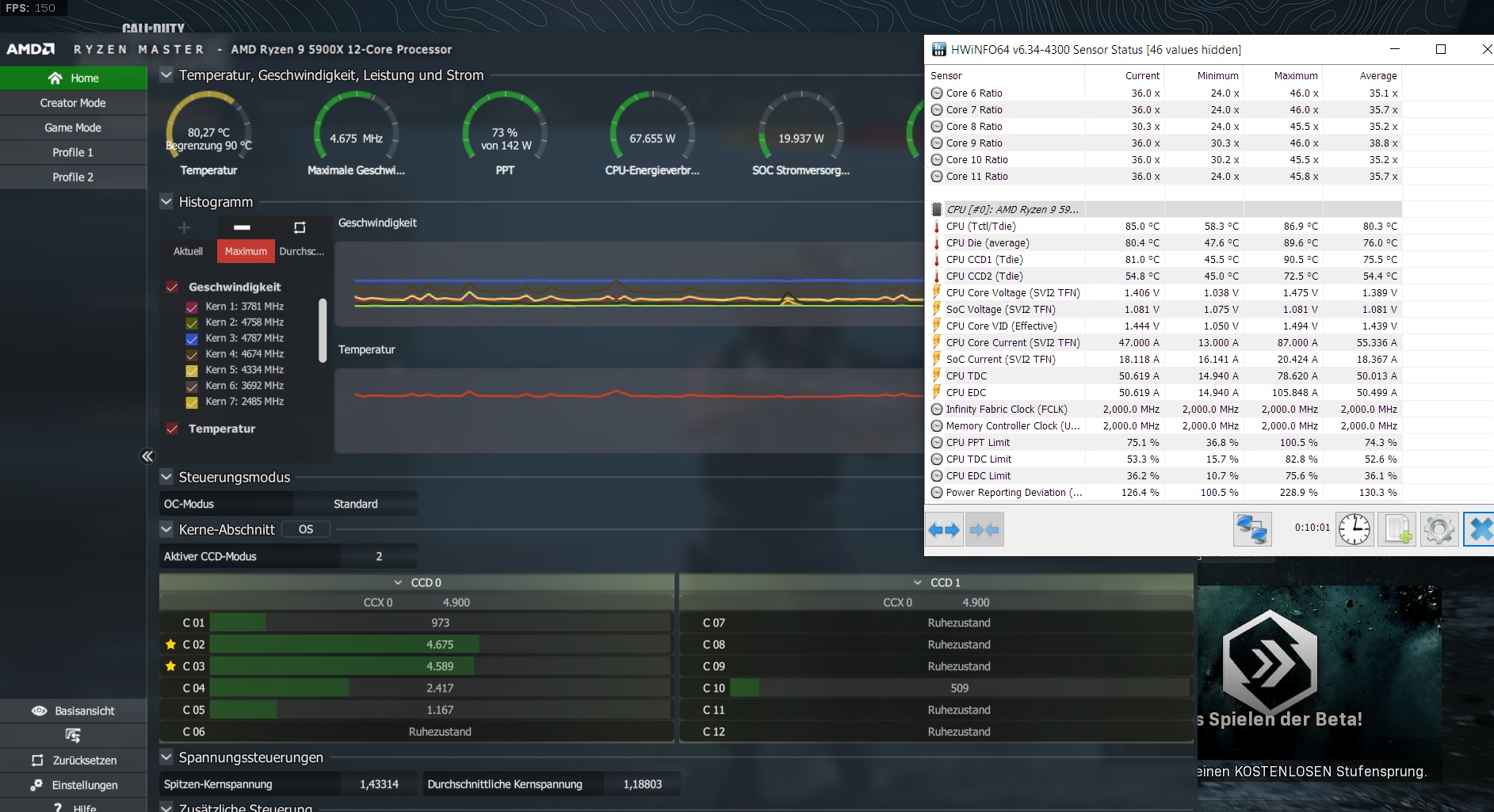Collapse the Temperatur, Geschwindigkeit, Leistung und Strom section
The image size is (1494, 812).
point(166,75)
